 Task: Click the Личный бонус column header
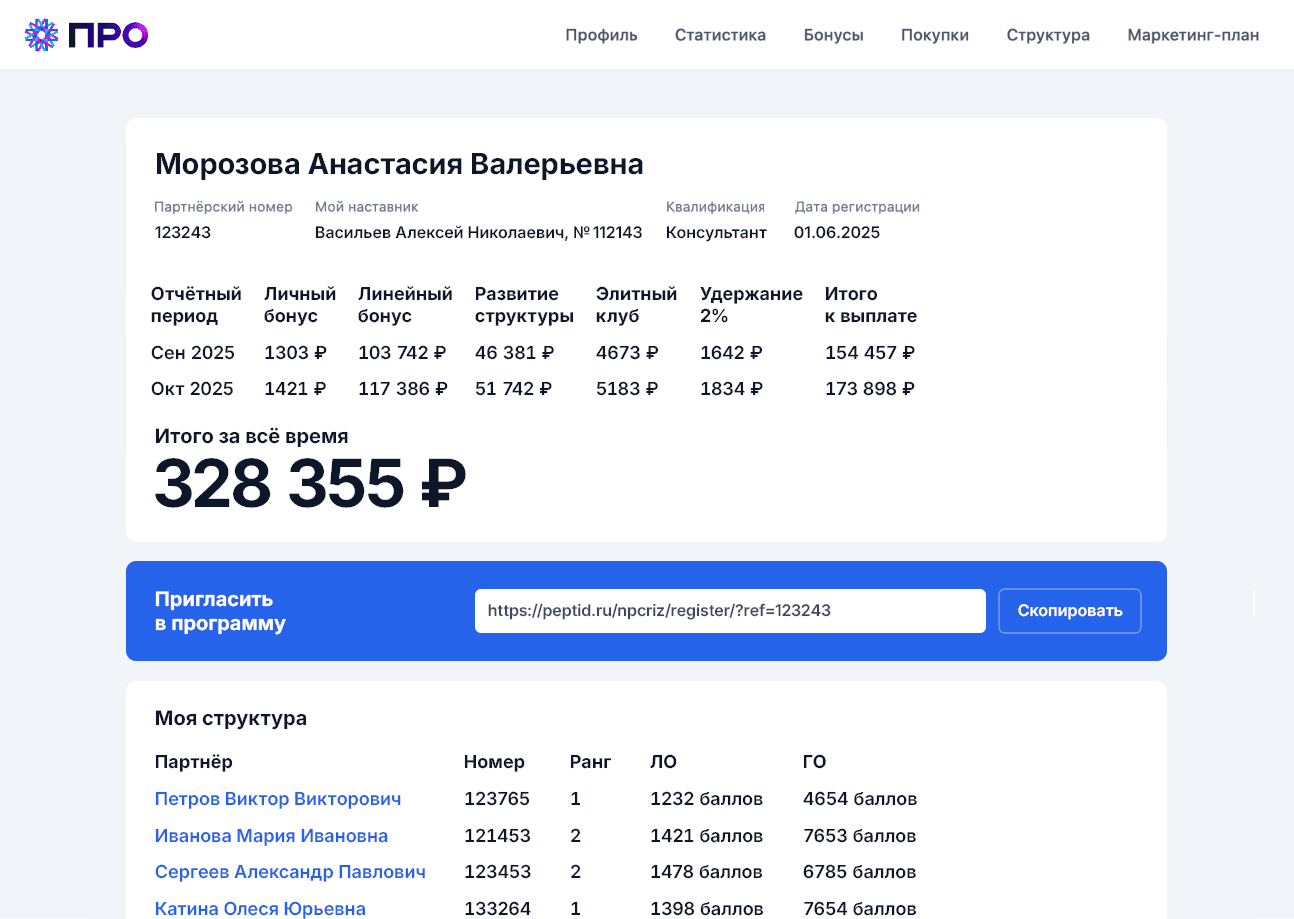click(x=300, y=305)
